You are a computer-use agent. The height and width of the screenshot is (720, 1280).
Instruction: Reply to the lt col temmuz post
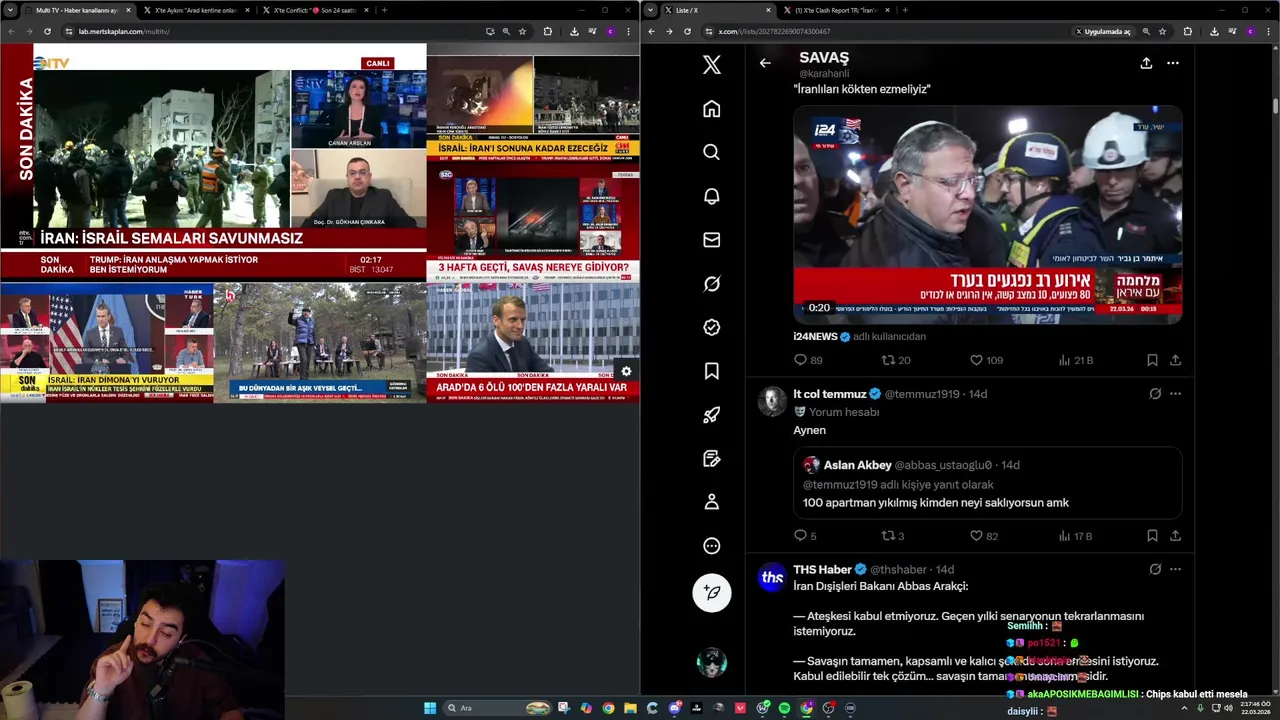805,536
